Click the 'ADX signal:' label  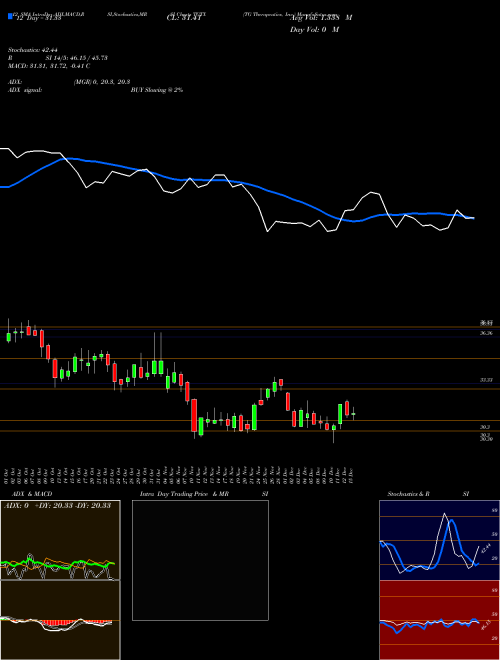[x=25, y=90]
